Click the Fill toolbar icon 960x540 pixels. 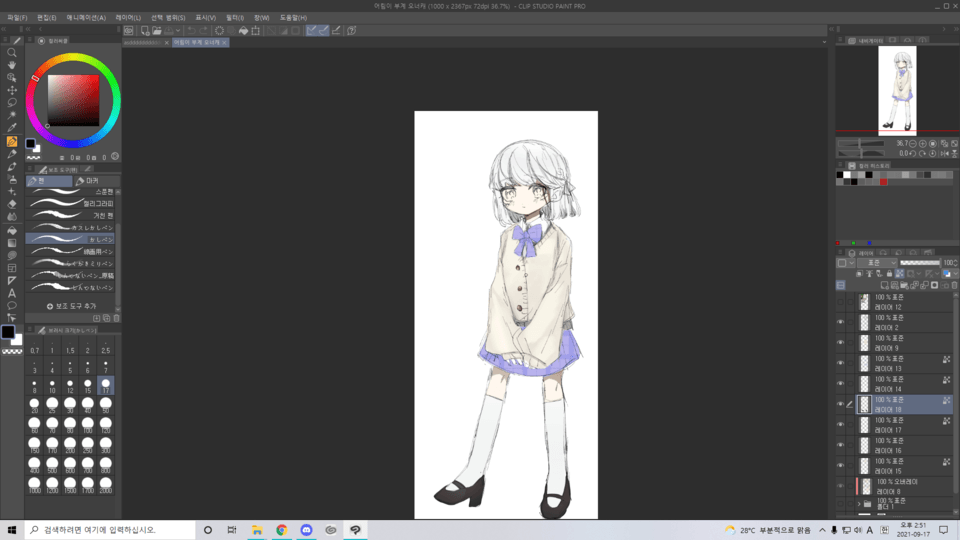243,30
